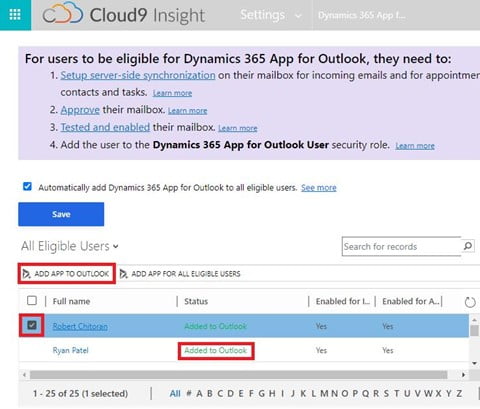
Task: Click the Add App for All Eligible Users icon
Action: point(124,274)
